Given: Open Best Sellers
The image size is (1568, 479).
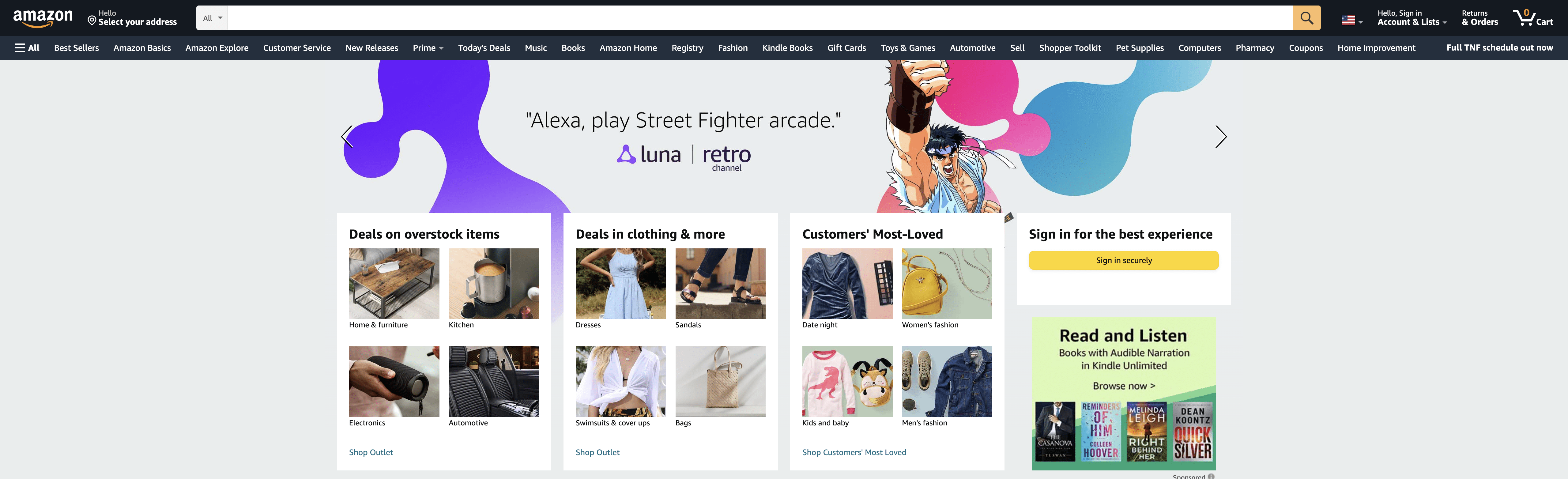Looking at the screenshot, I should pyautogui.click(x=76, y=48).
